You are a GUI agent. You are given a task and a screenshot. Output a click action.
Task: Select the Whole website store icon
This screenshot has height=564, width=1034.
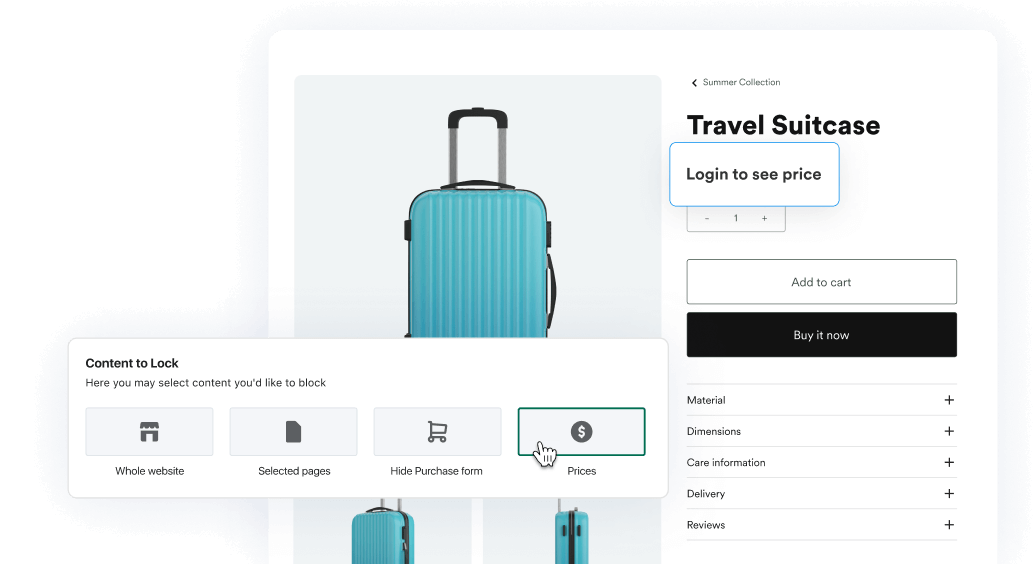149,431
